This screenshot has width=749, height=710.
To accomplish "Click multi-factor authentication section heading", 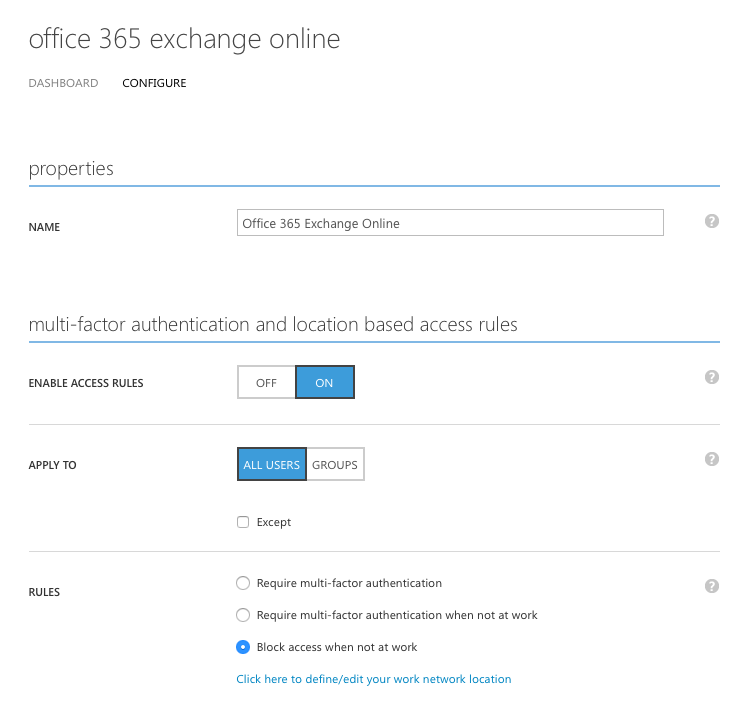I will tap(273, 324).
